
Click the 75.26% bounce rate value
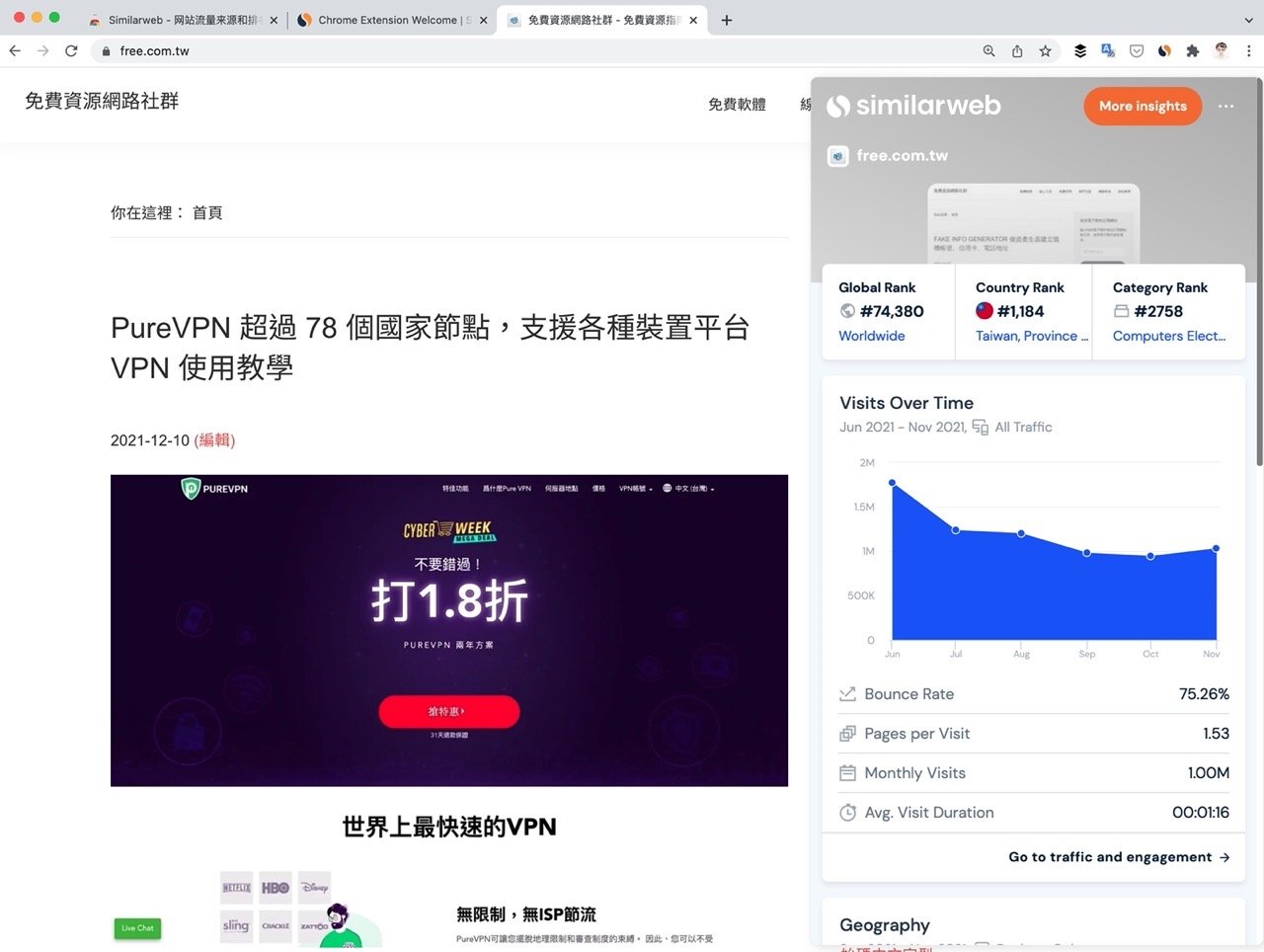(x=1204, y=694)
